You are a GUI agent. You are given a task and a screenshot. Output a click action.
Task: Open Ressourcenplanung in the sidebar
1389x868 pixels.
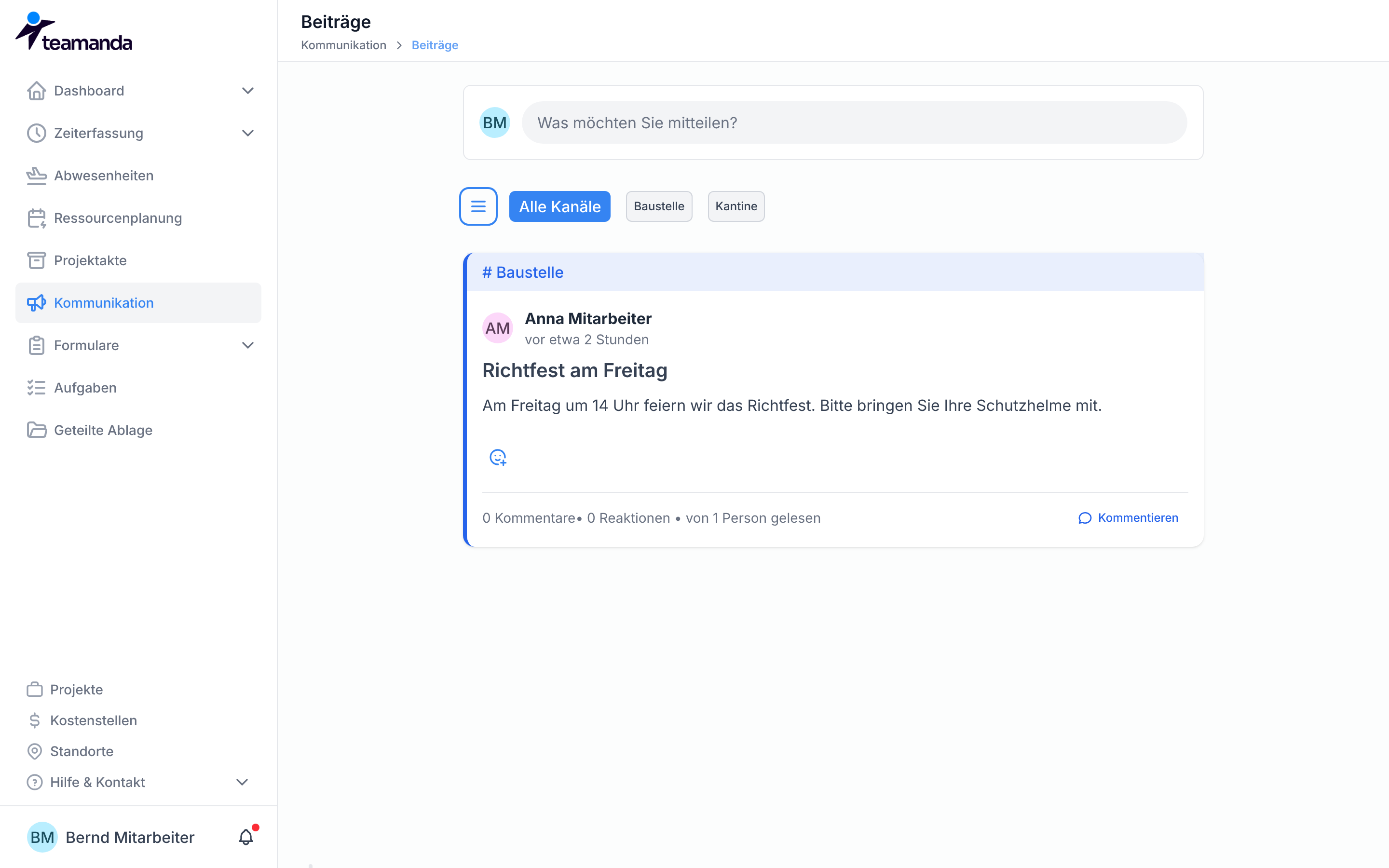pyautogui.click(x=138, y=218)
